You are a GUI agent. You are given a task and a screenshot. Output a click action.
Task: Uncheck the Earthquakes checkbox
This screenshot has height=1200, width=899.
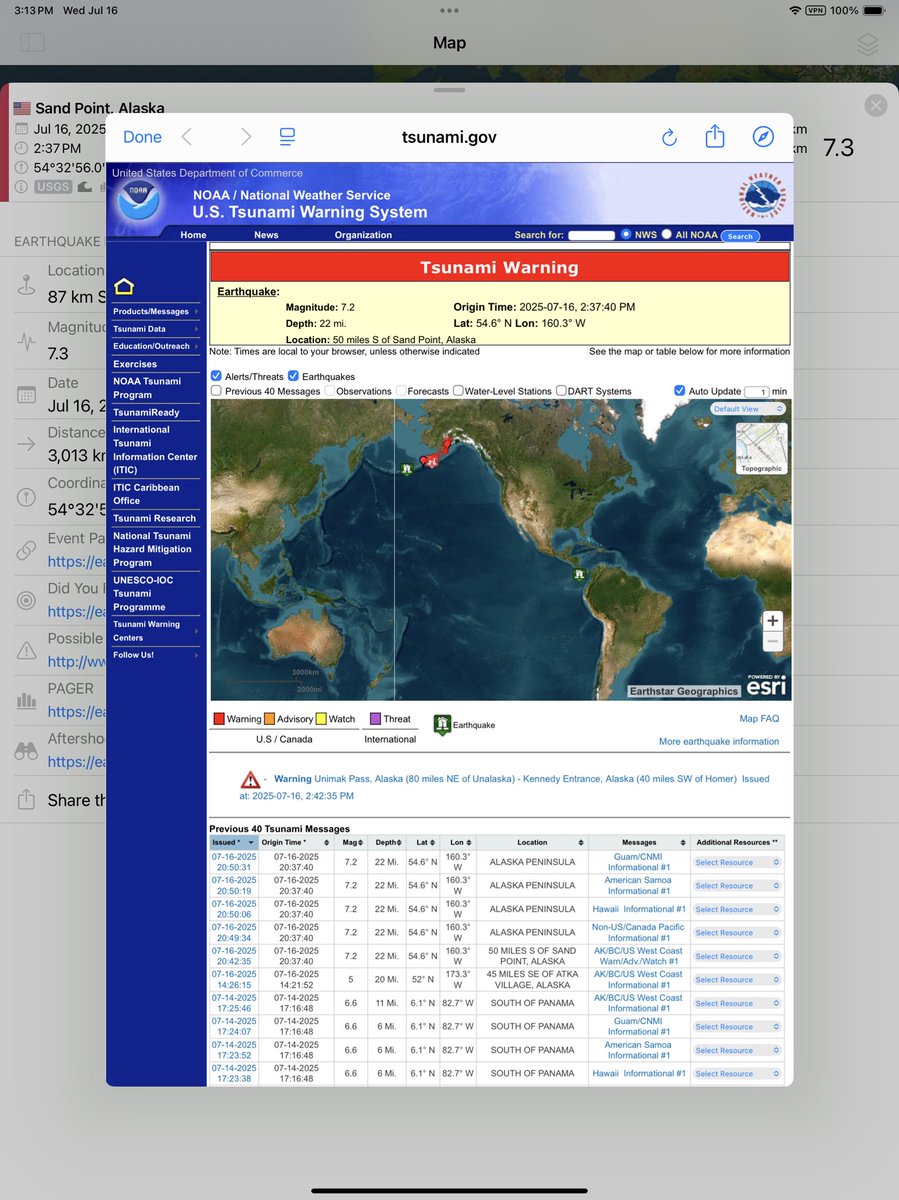click(x=293, y=376)
